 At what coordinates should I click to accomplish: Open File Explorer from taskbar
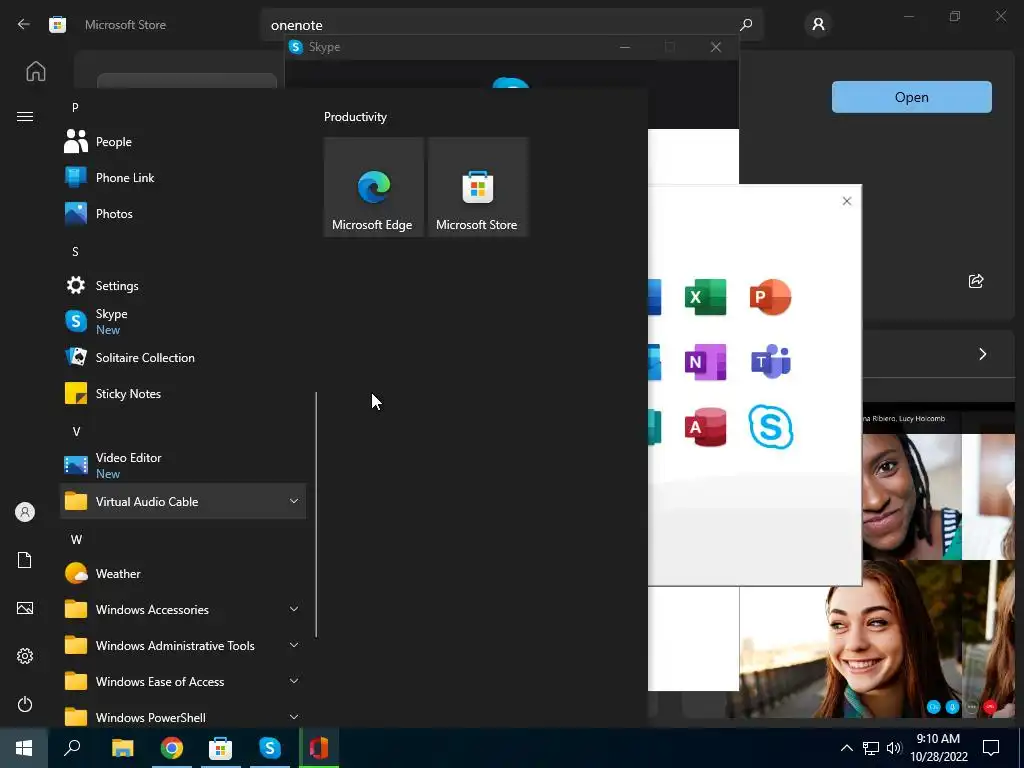coord(122,748)
